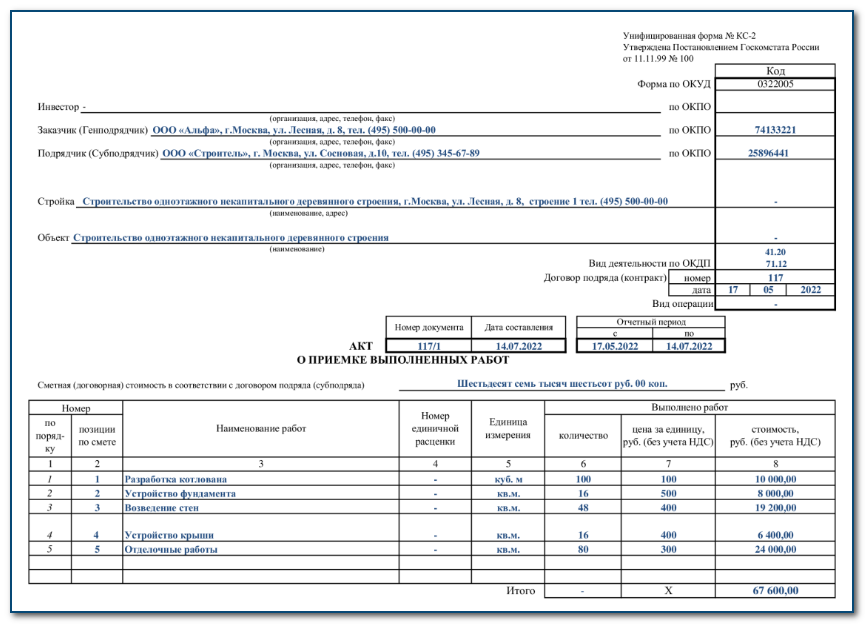Click the Объект name field
Screen dimensions: 865x624
[231, 238]
